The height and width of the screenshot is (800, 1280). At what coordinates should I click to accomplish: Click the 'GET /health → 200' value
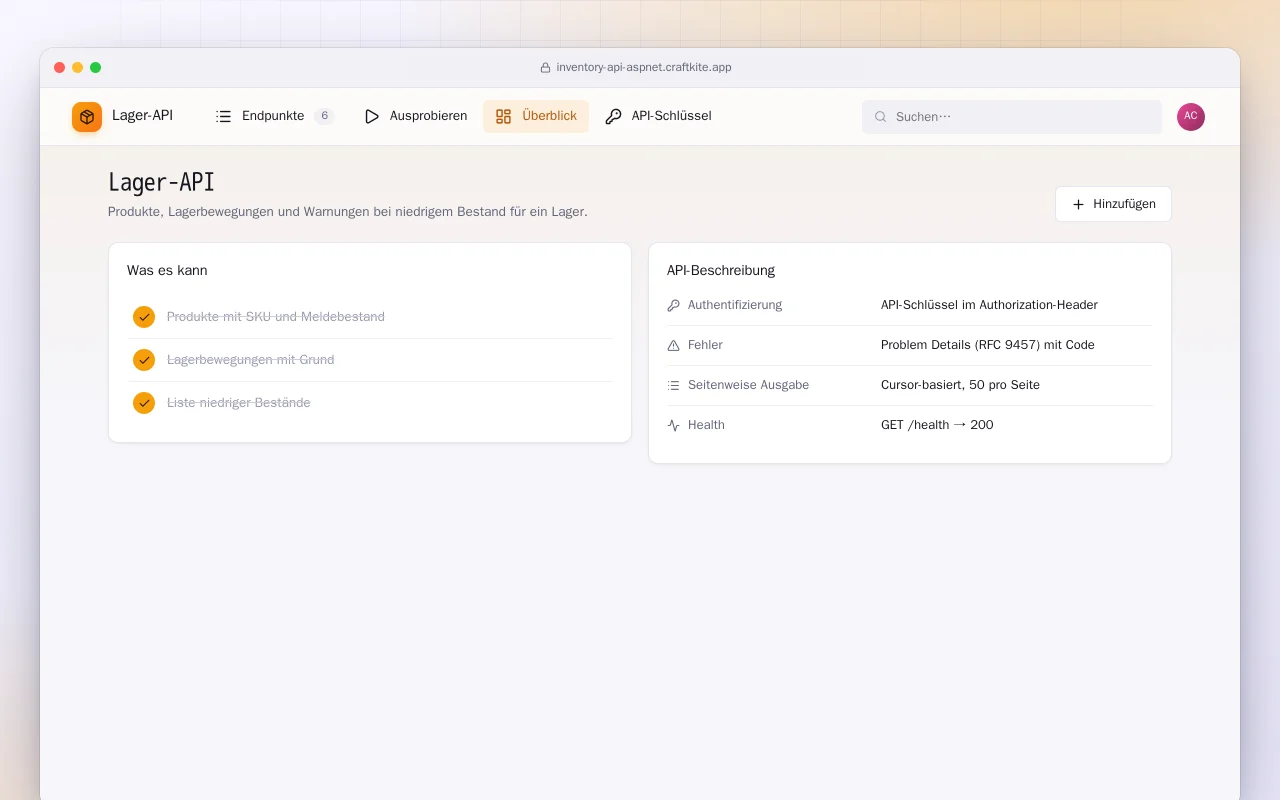(937, 425)
